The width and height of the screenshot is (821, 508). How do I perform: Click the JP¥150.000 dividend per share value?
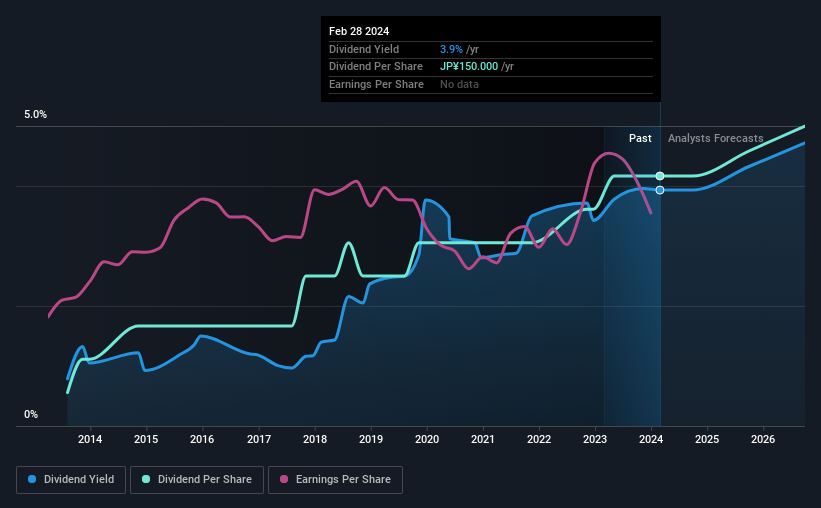point(469,67)
